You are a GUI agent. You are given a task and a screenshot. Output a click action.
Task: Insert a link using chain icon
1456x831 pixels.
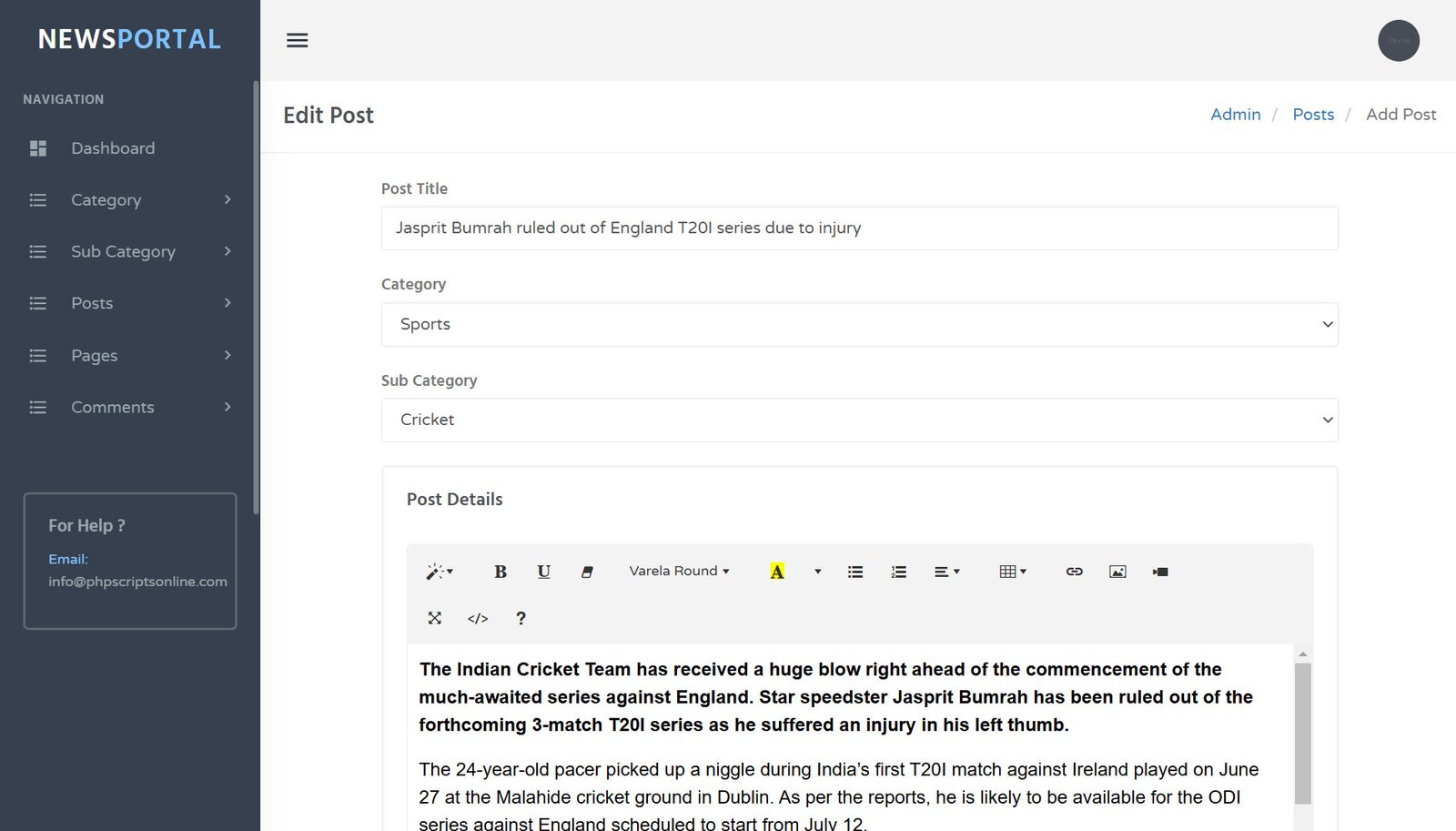[1074, 572]
